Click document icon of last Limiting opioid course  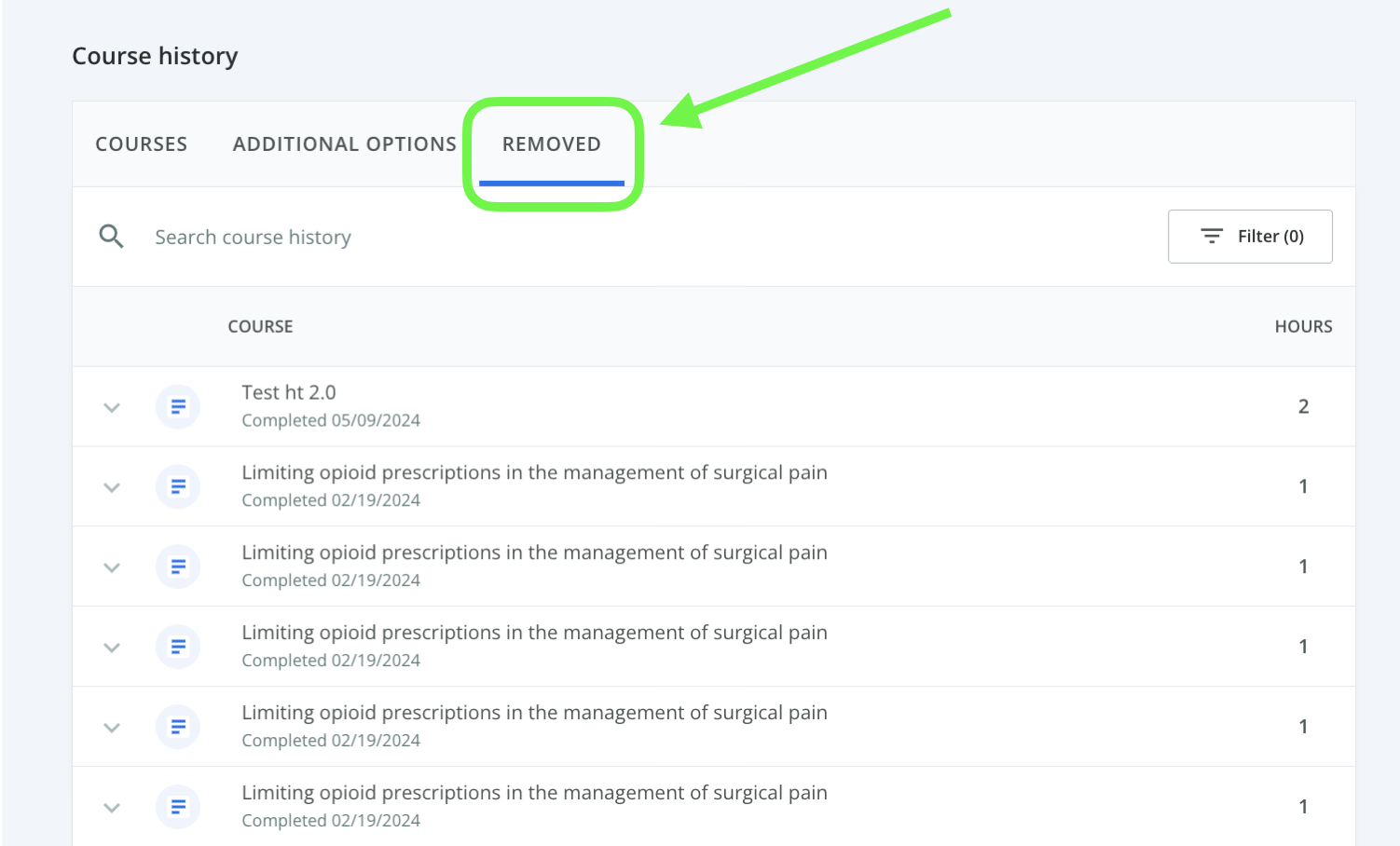[x=178, y=808]
